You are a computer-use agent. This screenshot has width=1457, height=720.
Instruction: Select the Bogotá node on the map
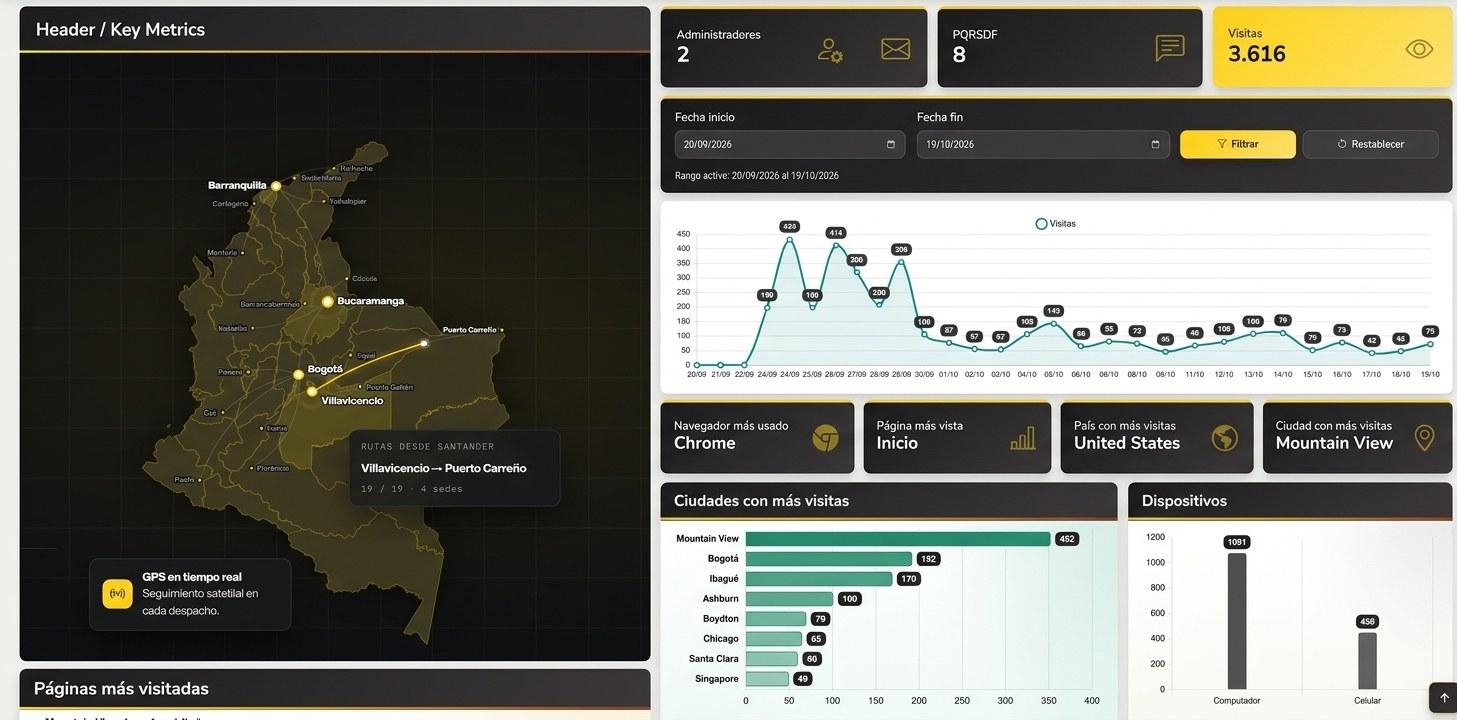pos(298,375)
